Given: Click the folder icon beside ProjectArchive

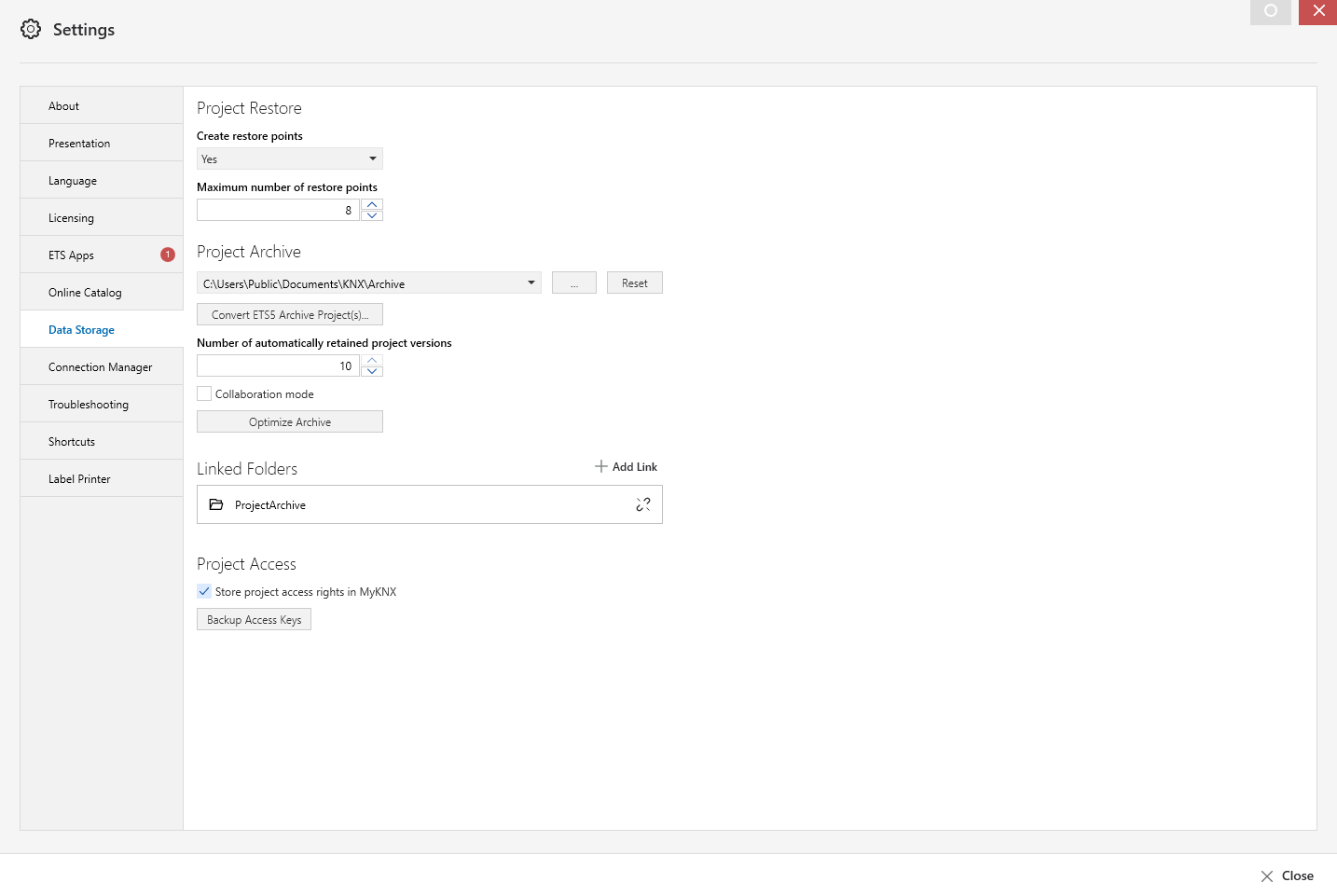Looking at the screenshot, I should pyautogui.click(x=216, y=504).
